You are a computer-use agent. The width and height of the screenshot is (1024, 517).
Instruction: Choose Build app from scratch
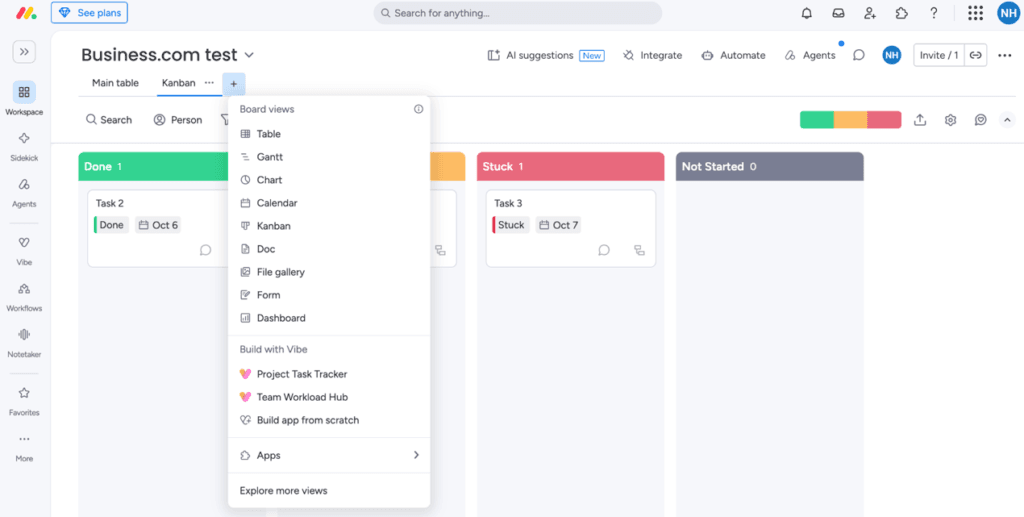328,420
